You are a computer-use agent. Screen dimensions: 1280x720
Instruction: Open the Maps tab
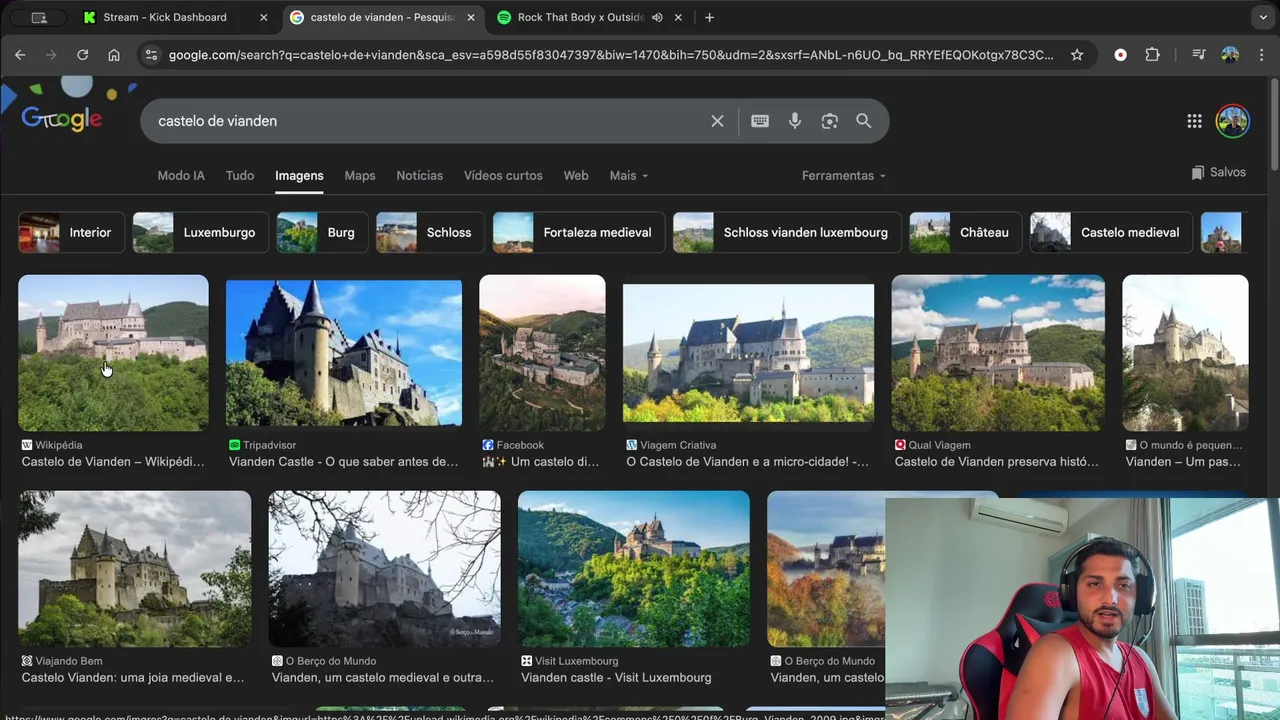[360, 175]
